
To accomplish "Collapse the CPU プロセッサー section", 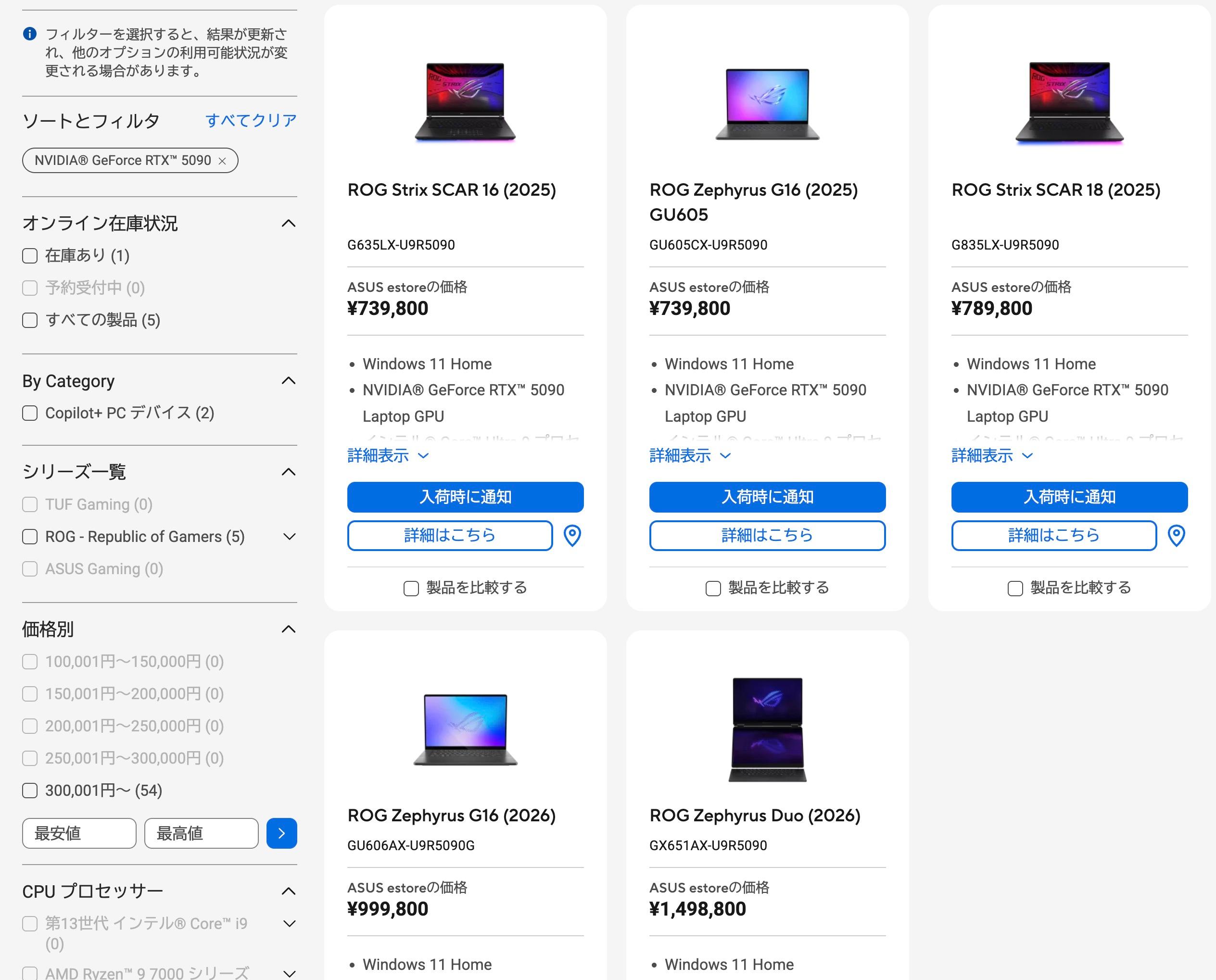I will [289, 892].
